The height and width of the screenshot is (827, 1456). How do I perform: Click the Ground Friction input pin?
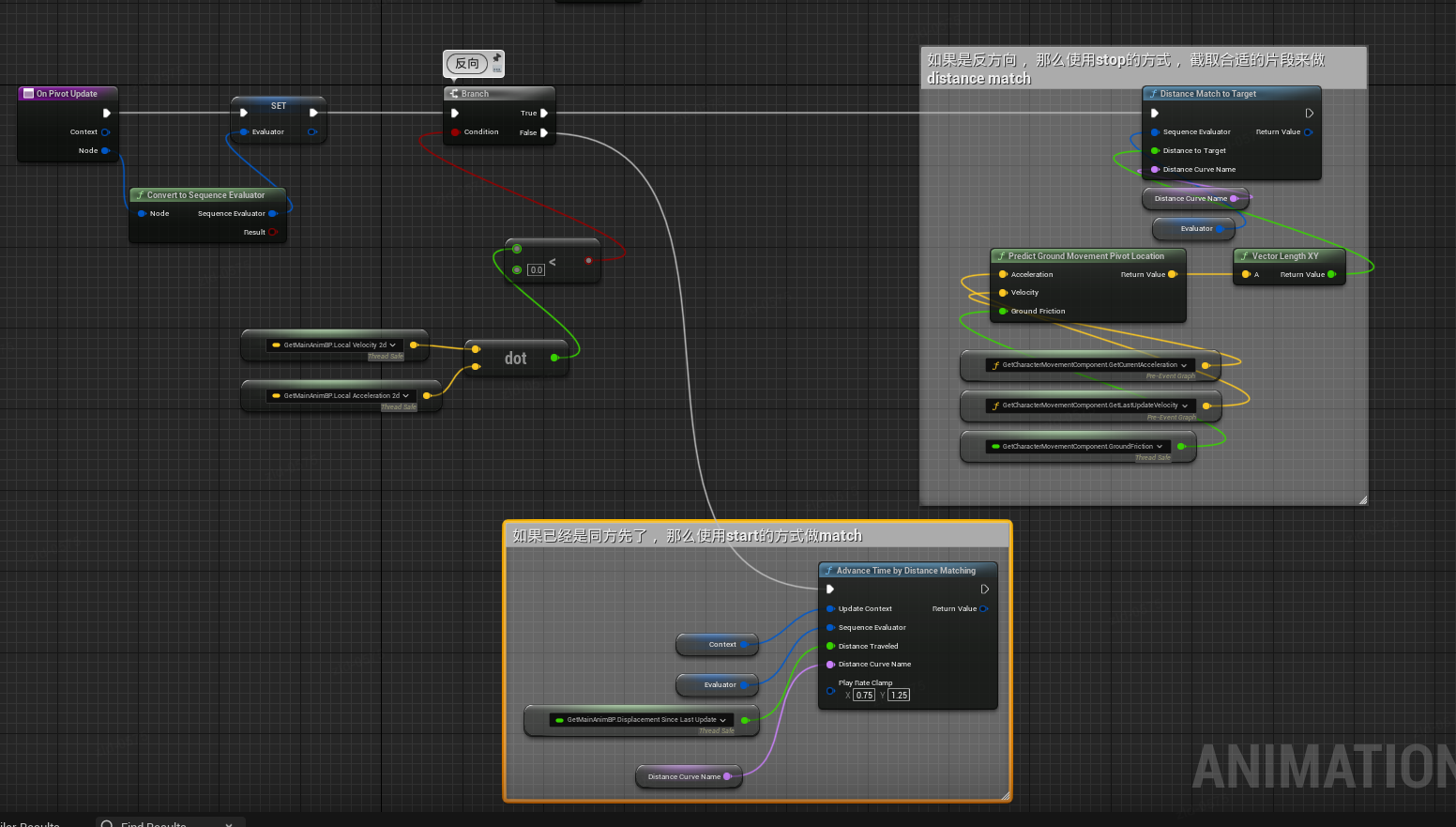coord(1003,312)
